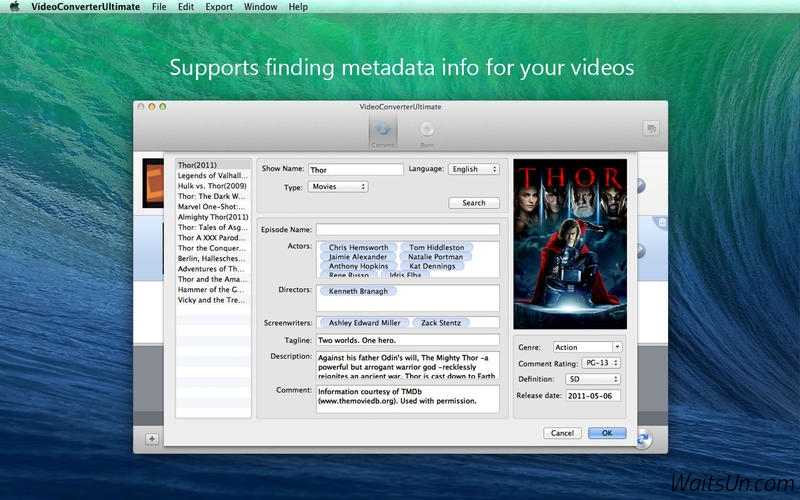Open the Definition SD dropdown
This screenshot has height=500, width=800.
click(x=593, y=379)
